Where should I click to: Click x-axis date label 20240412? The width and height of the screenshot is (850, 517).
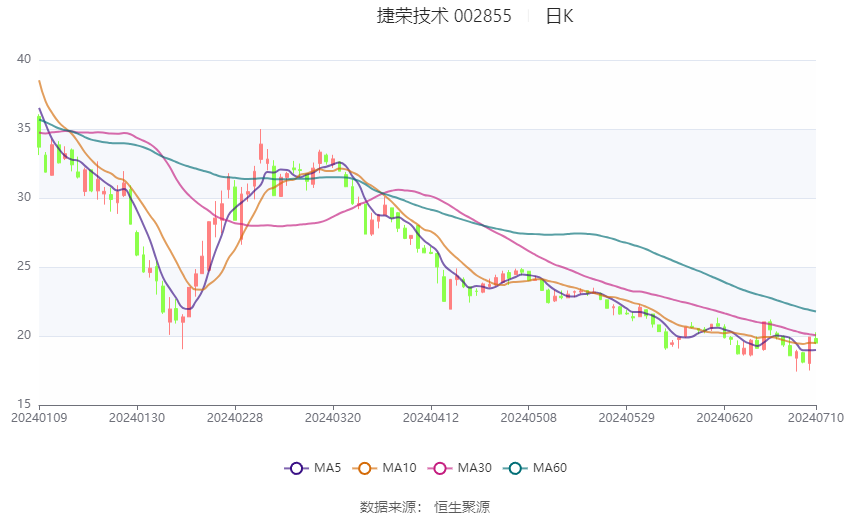point(431,418)
